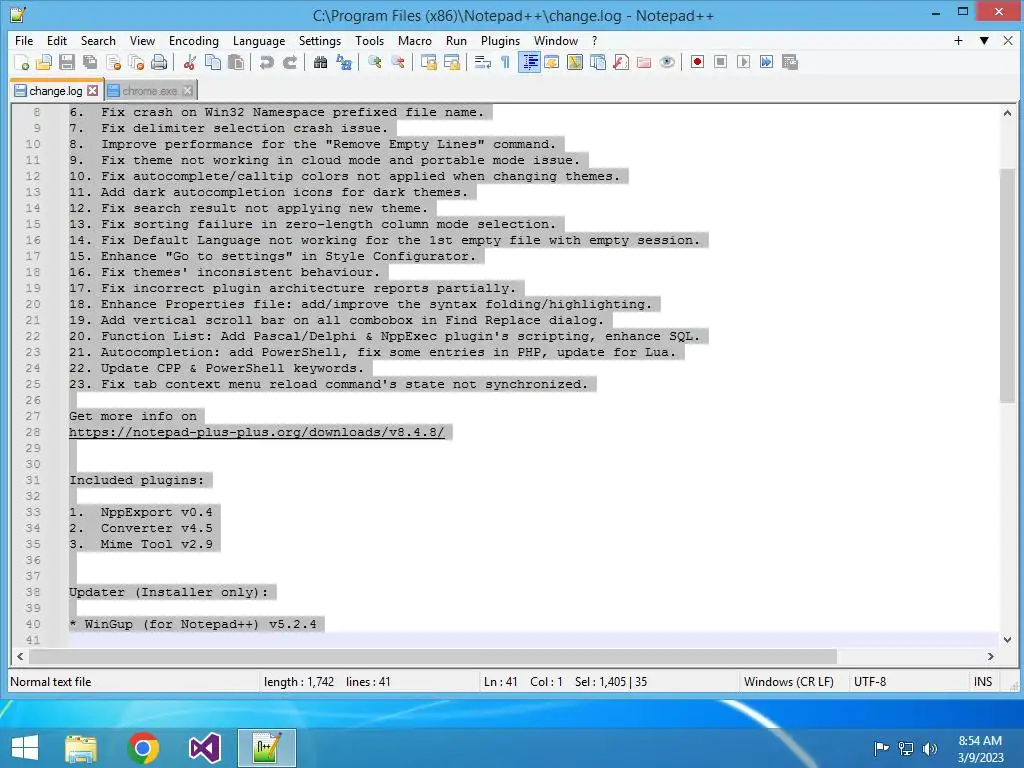Click the Close All toolbar icon
The height and width of the screenshot is (768, 1024).
point(136,62)
